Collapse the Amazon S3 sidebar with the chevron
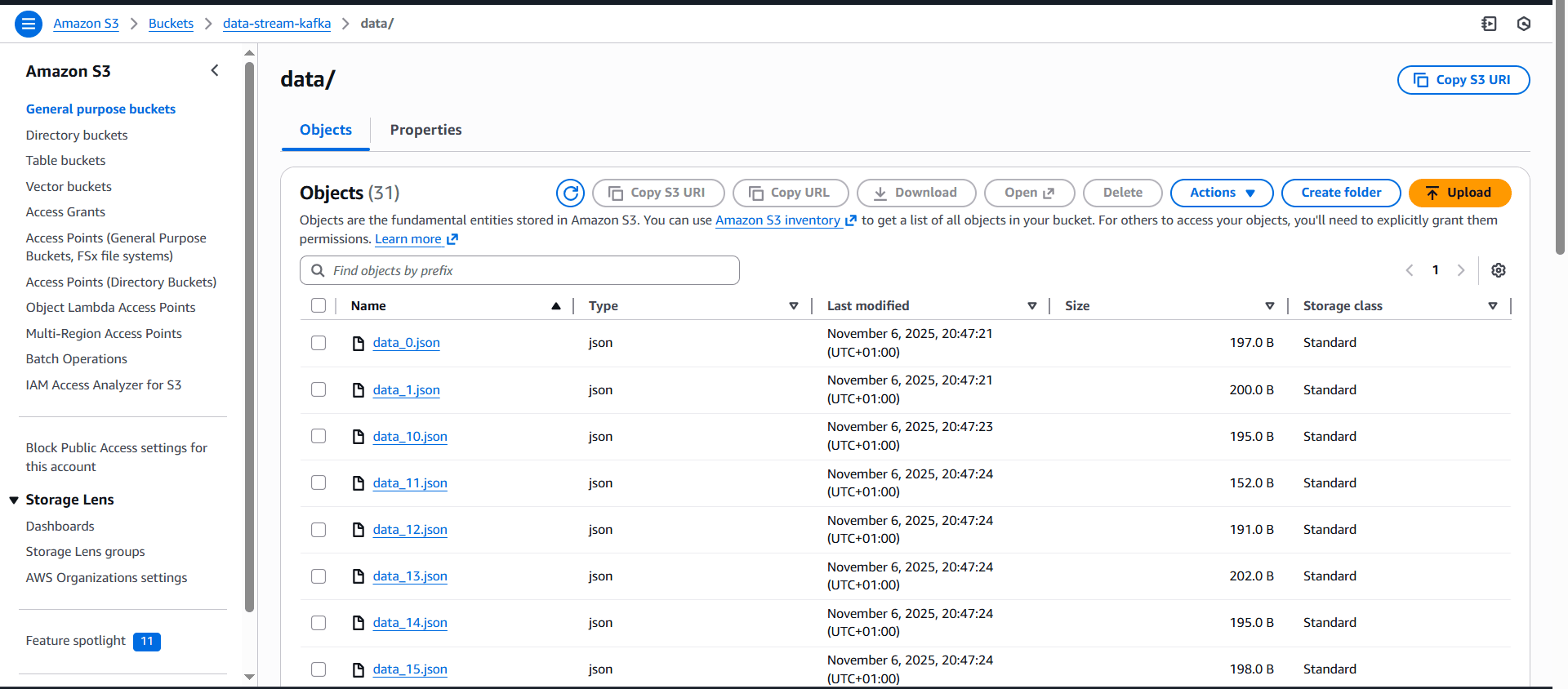This screenshot has height=689, width=1568. click(x=215, y=71)
